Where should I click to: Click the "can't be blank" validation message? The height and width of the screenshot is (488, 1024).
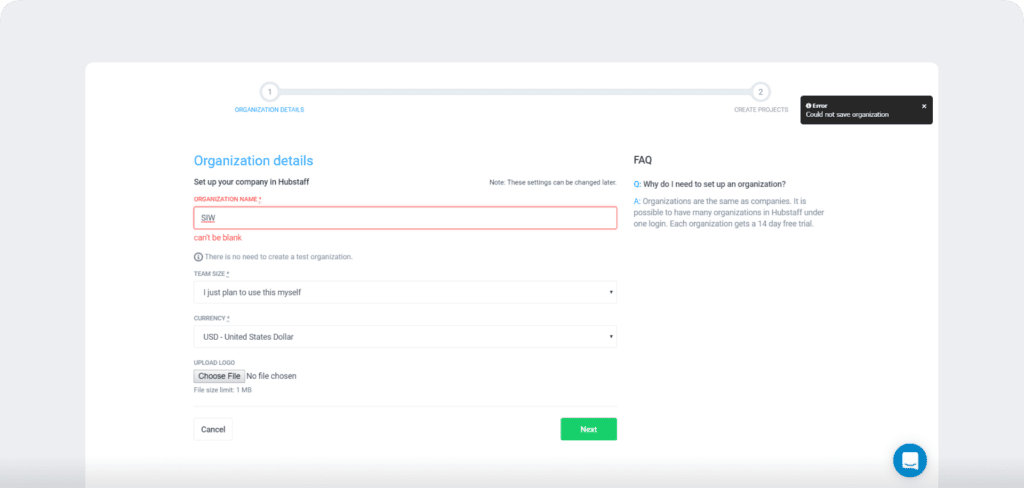tap(217, 238)
